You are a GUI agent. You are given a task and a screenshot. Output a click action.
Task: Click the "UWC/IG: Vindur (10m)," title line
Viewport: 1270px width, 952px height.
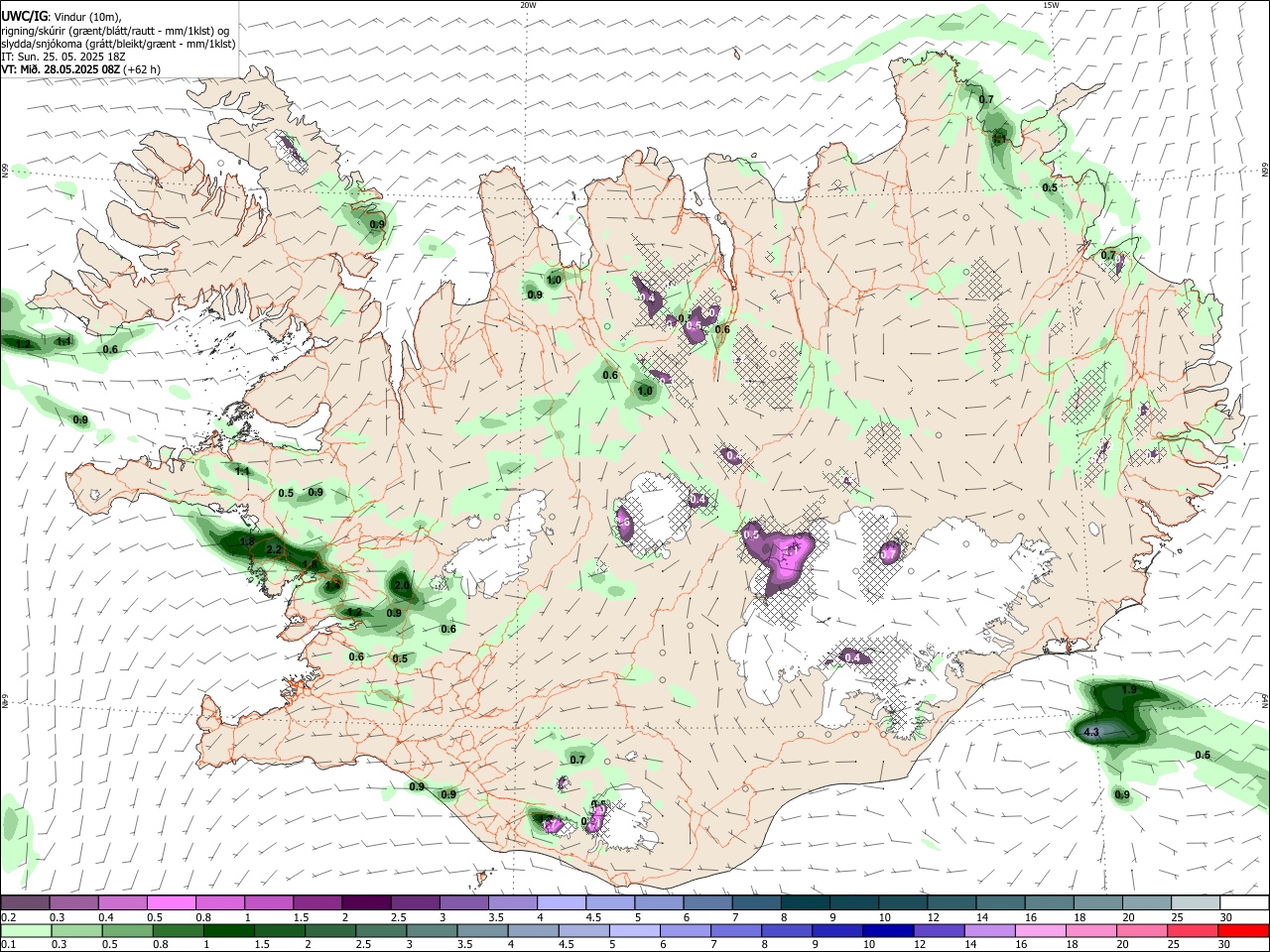[x=62, y=16]
